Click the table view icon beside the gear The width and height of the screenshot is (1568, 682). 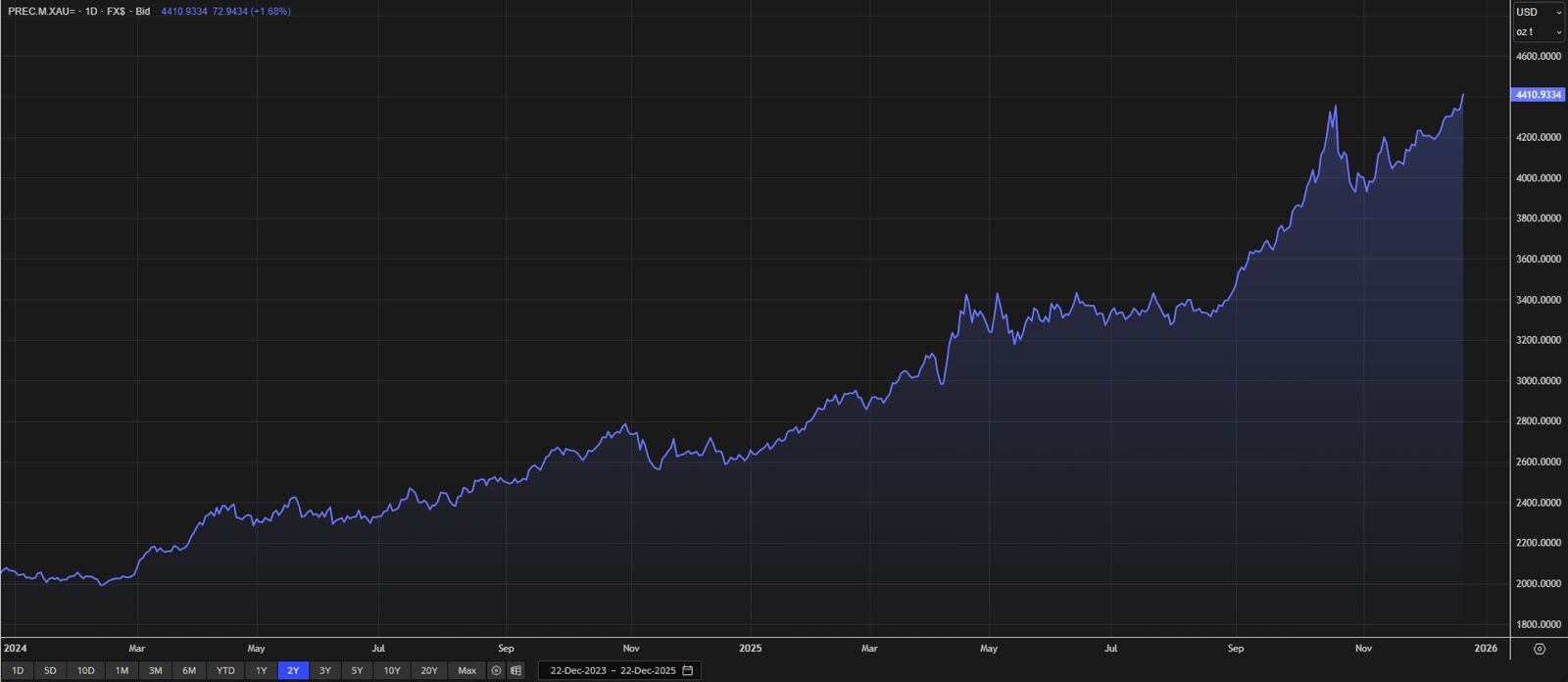(515, 671)
